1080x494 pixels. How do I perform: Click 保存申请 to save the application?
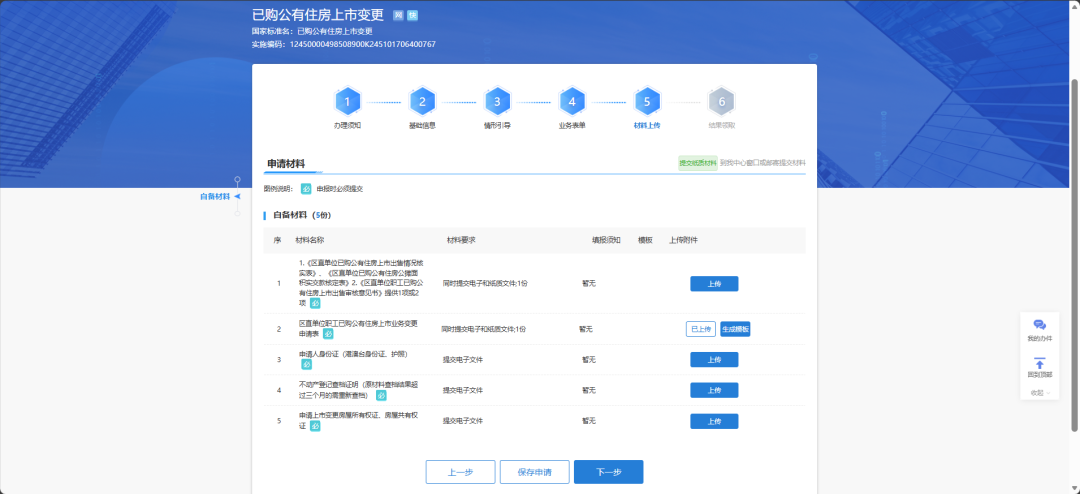click(534, 472)
